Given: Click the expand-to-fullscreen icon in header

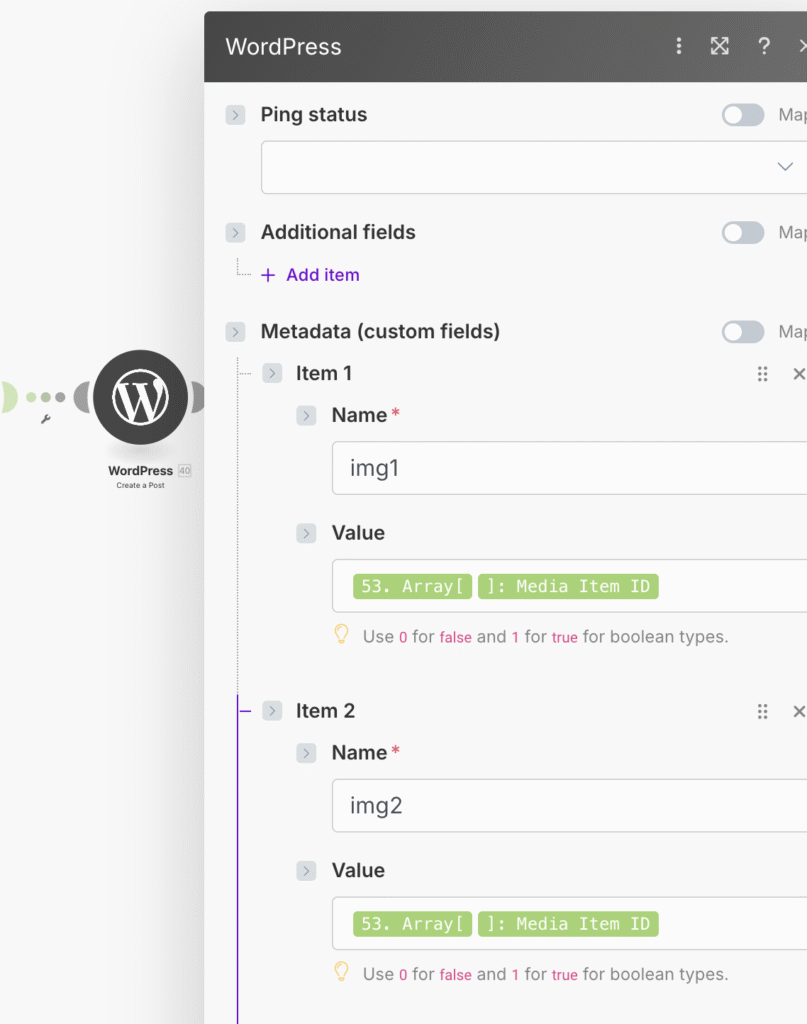Looking at the screenshot, I should click(720, 46).
